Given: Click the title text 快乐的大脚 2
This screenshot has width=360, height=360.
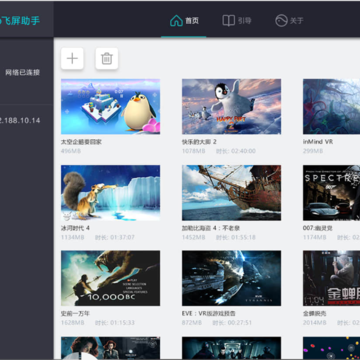Looking at the screenshot, I should (x=199, y=142).
